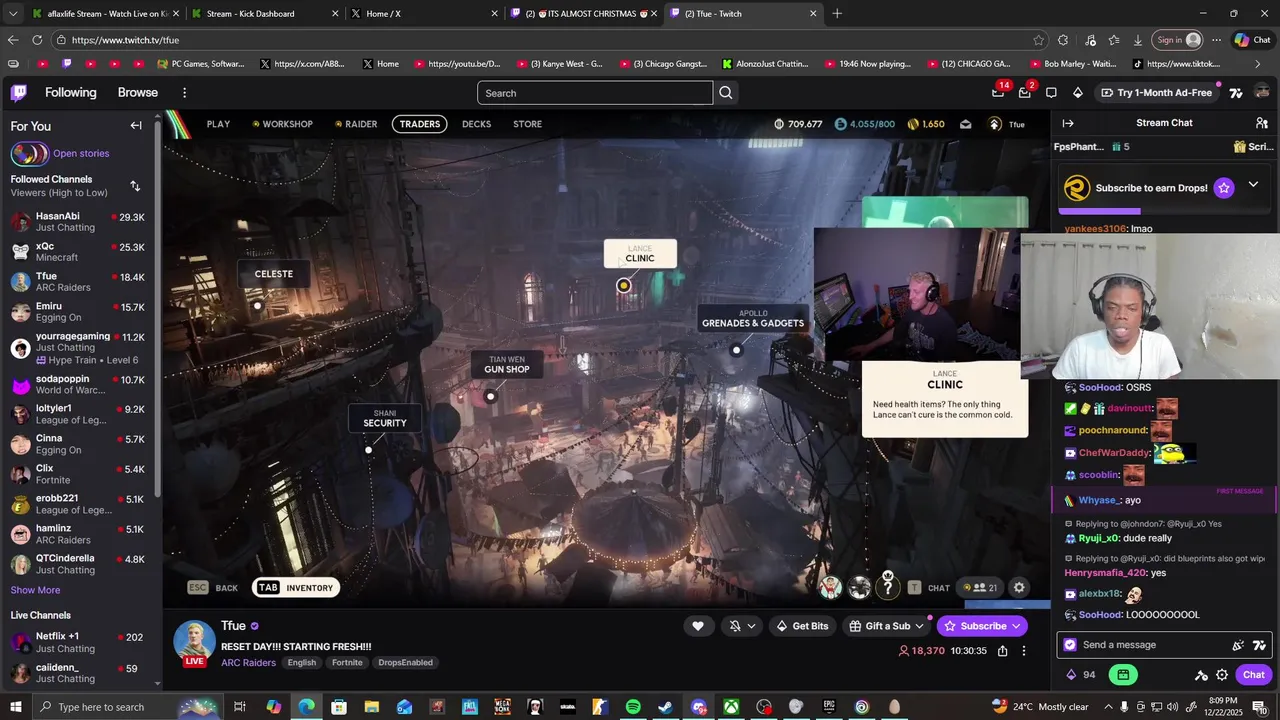The height and width of the screenshot is (720, 1280).
Task: Open the Twitch home logo
Action: [x=19, y=93]
